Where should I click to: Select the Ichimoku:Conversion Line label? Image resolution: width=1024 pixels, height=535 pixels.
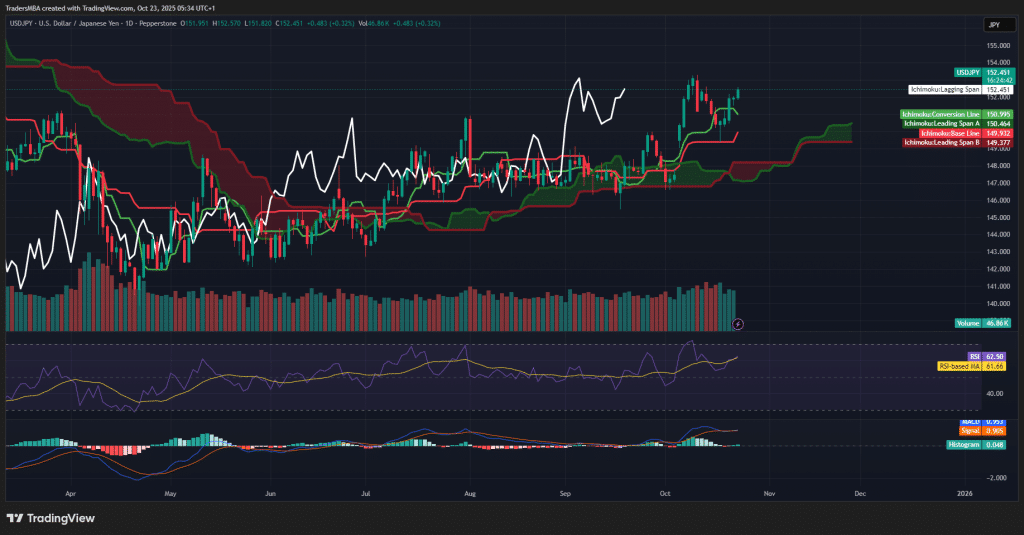click(x=956, y=114)
